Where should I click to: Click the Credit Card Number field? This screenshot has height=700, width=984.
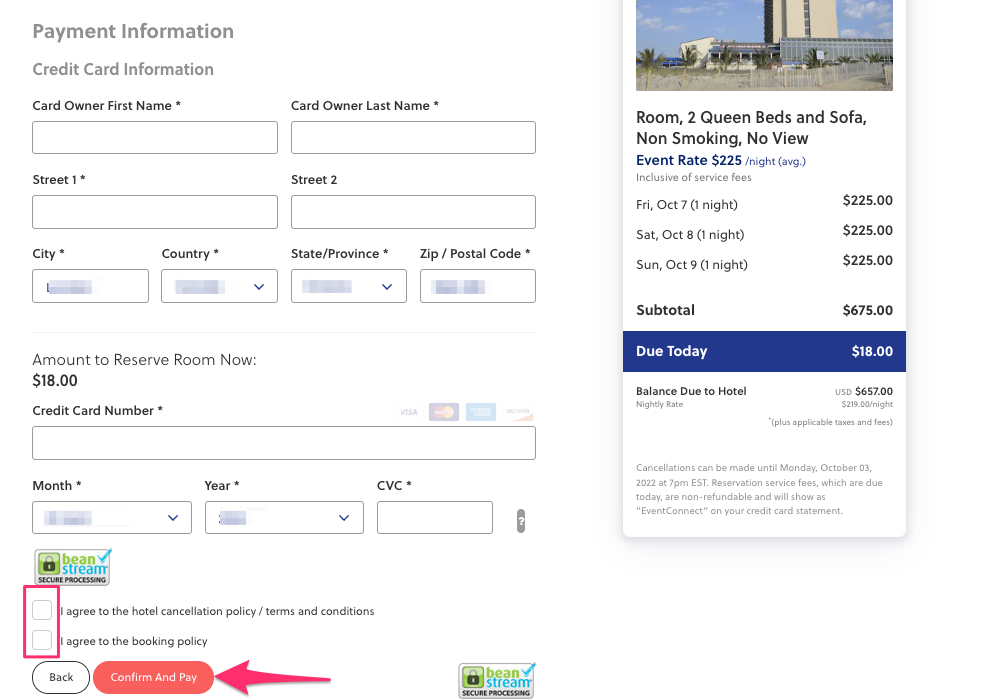coord(284,443)
